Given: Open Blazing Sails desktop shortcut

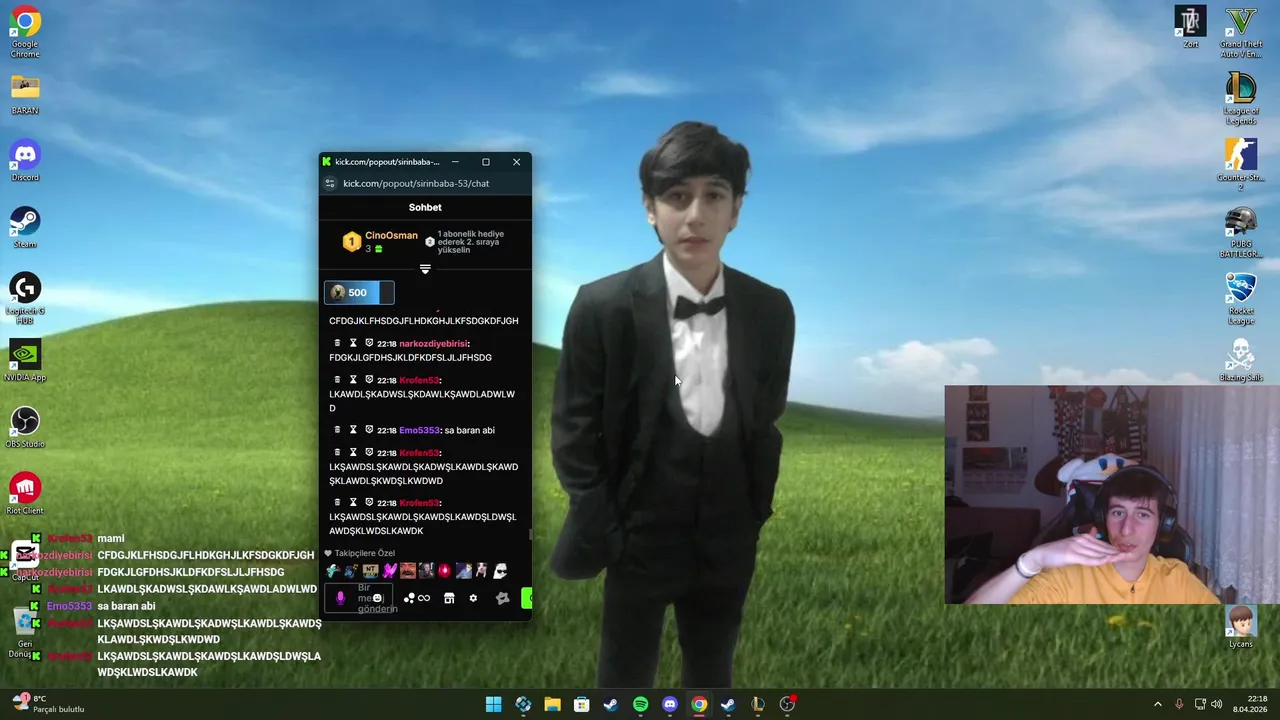Looking at the screenshot, I should [1241, 360].
